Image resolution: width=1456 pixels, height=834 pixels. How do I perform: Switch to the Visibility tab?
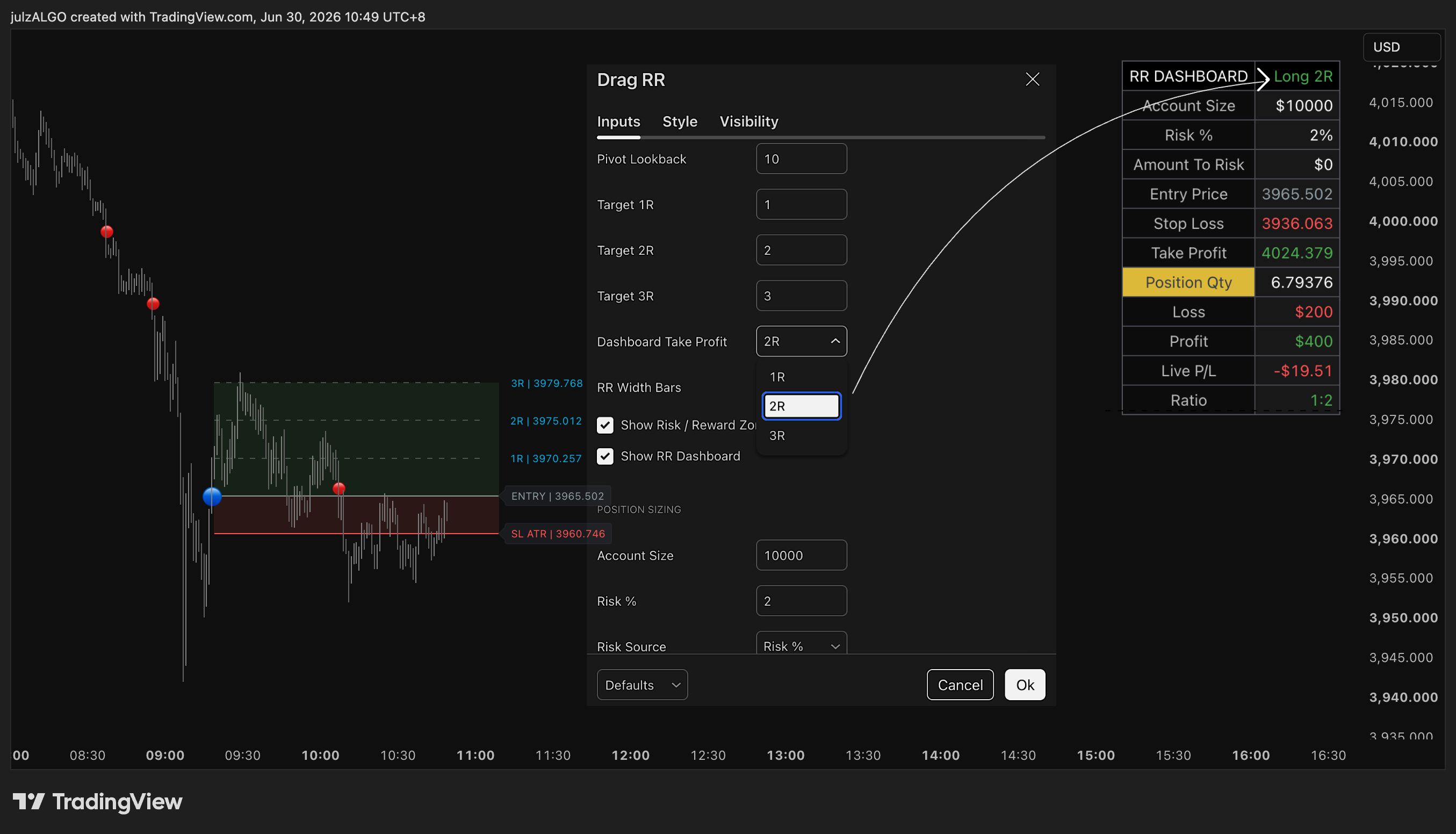click(x=749, y=121)
